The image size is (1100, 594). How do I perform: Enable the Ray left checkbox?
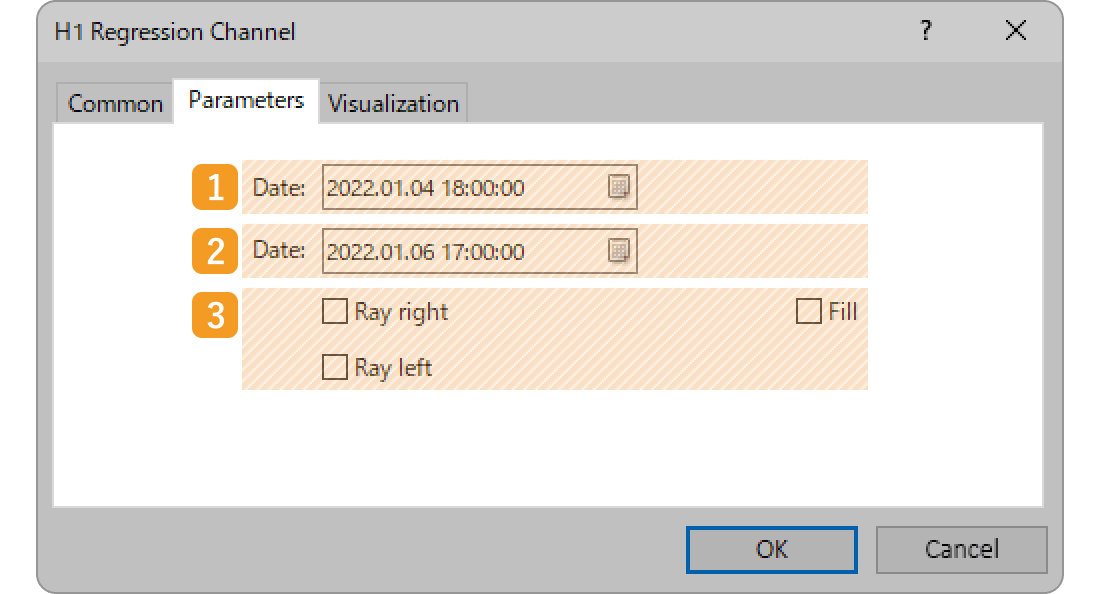(x=335, y=367)
